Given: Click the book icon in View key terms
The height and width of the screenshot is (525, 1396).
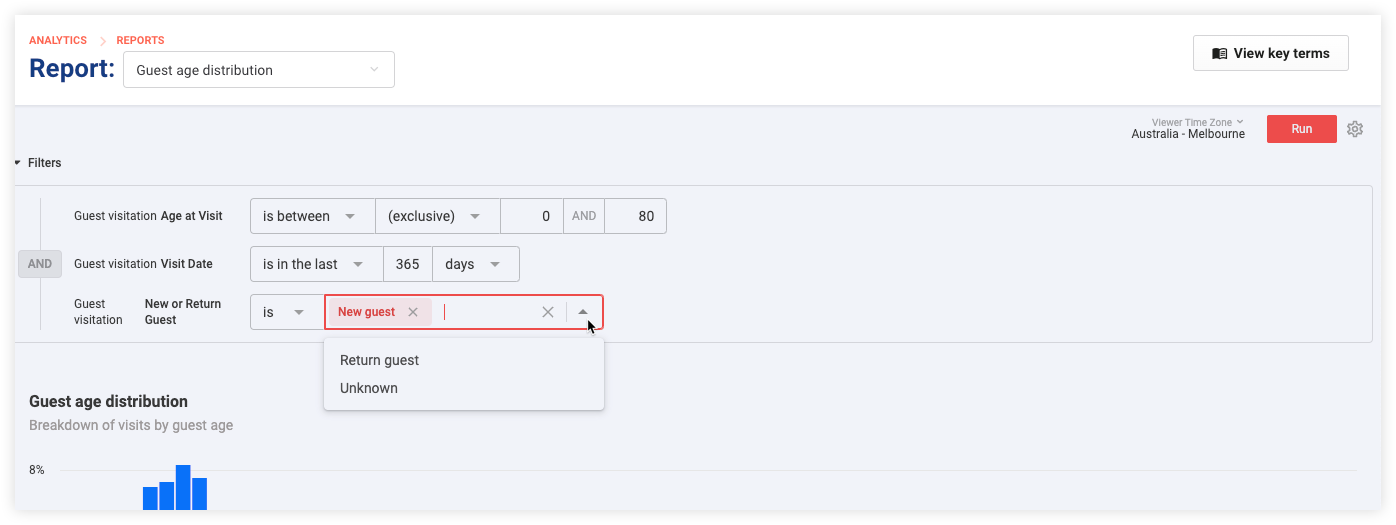Looking at the screenshot, I should (1220, 54).
